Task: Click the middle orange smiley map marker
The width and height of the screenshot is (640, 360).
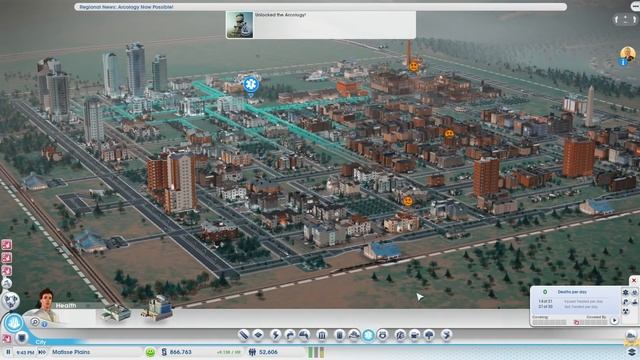Action: tap(449, 133)
